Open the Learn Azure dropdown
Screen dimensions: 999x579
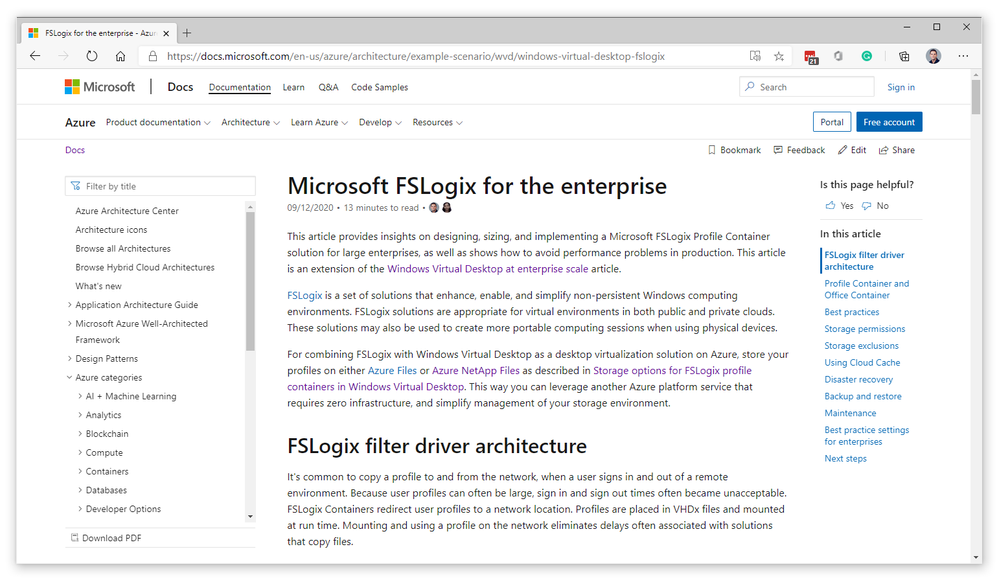[319, 122]
